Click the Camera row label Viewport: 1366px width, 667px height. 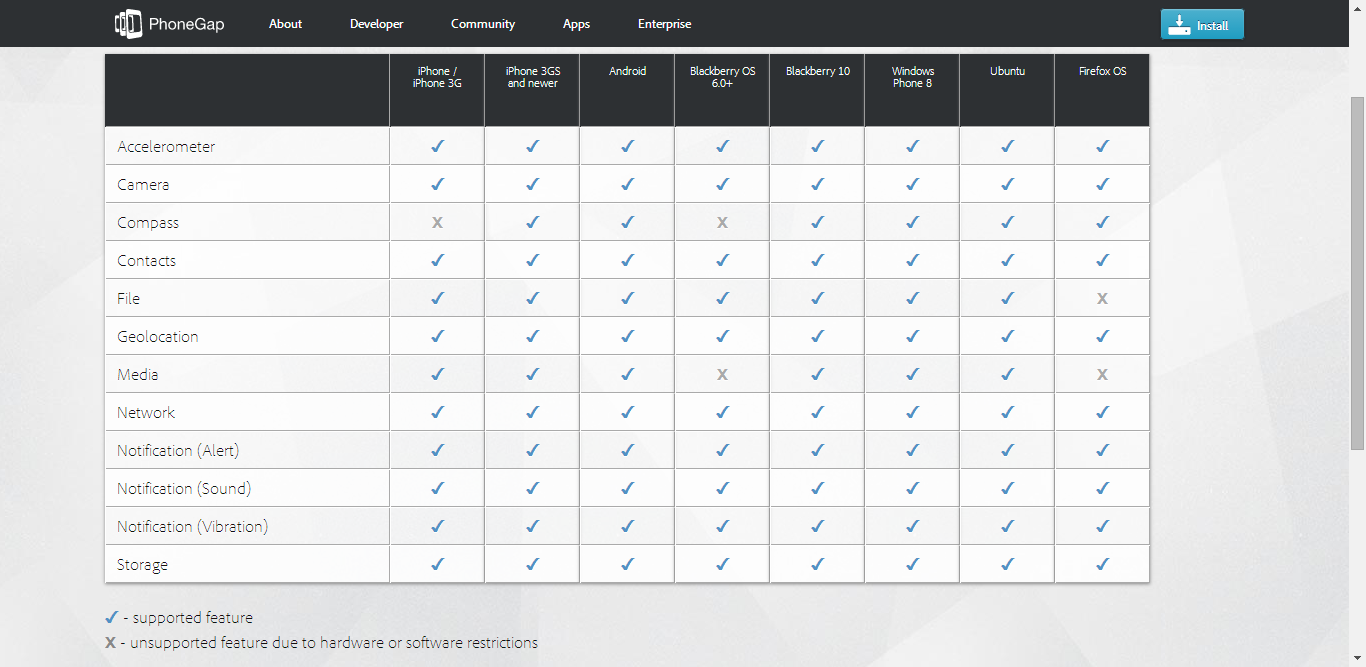click(x=143, y=184)
